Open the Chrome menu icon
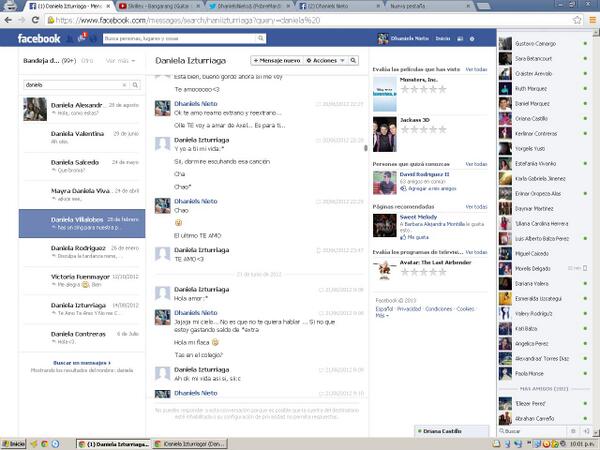The height and width of the screenshot is (450, 600). [592, 20]
